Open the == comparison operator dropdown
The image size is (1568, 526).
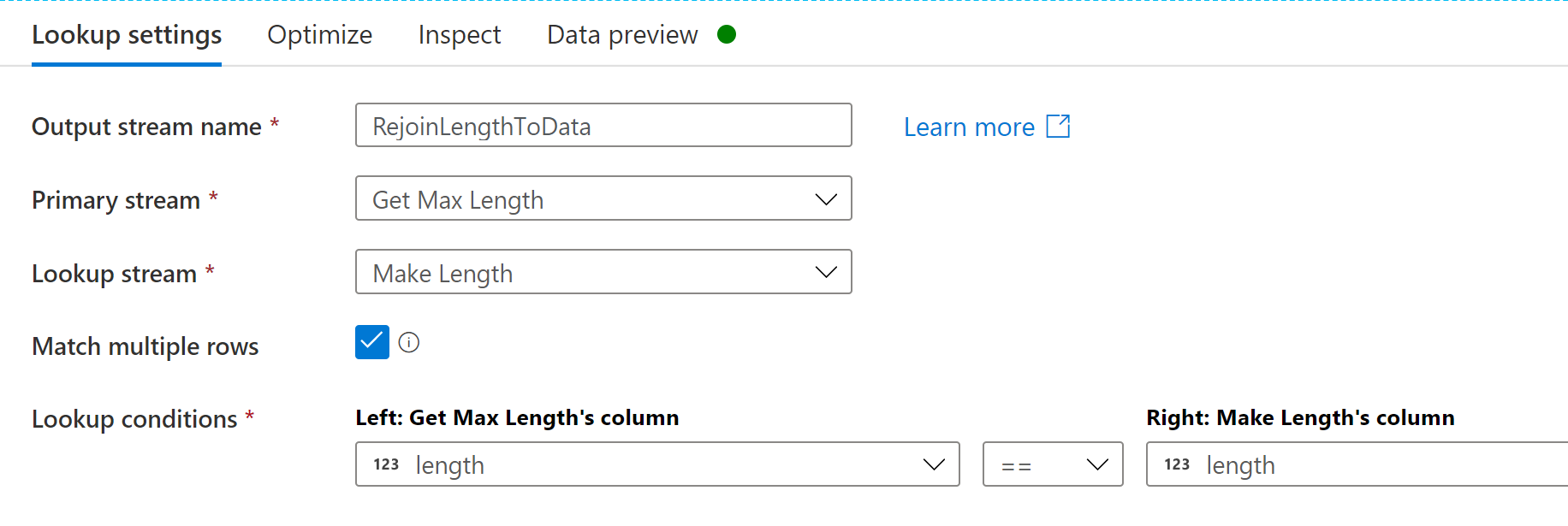[1053, 464]
